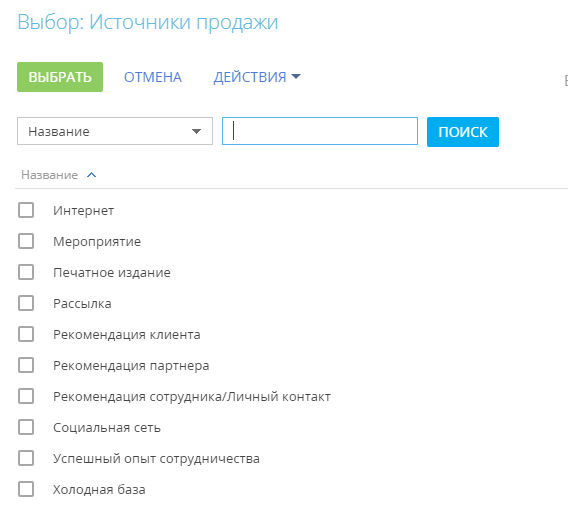Click the blue ПОИСК button
The image size is (568, 511).
click(463, 132)
